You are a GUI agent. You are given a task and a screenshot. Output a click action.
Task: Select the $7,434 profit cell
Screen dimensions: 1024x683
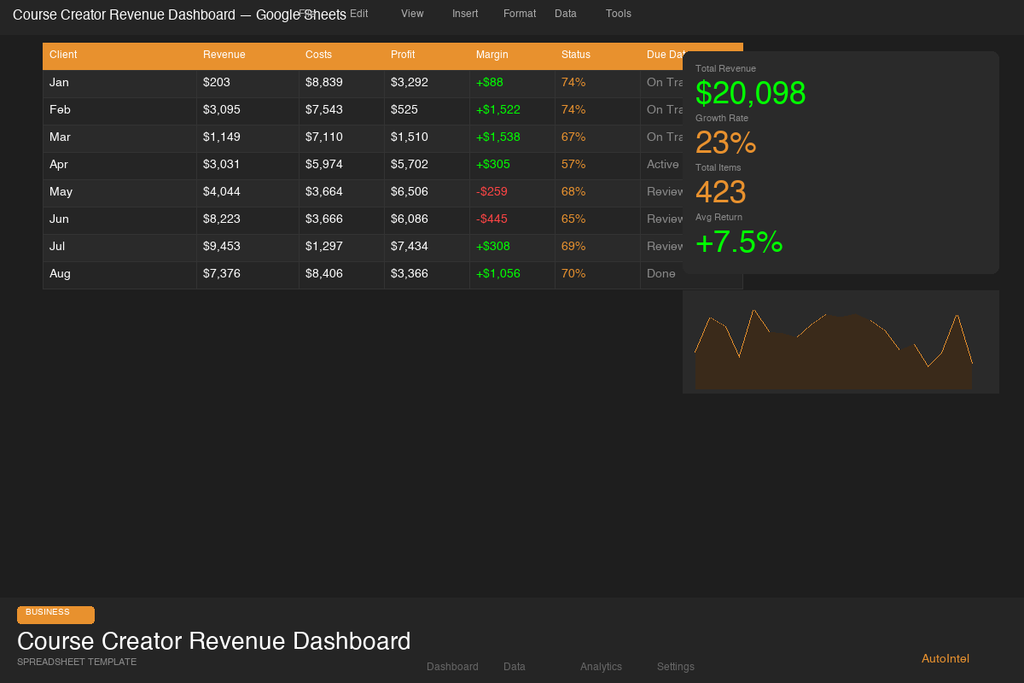427,247
